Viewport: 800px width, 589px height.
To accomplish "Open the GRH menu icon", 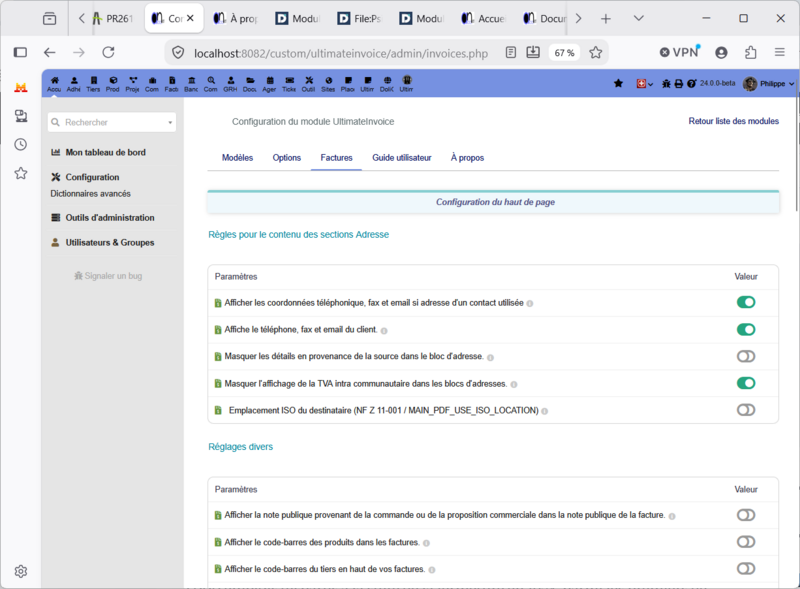I will pos(231,81).
